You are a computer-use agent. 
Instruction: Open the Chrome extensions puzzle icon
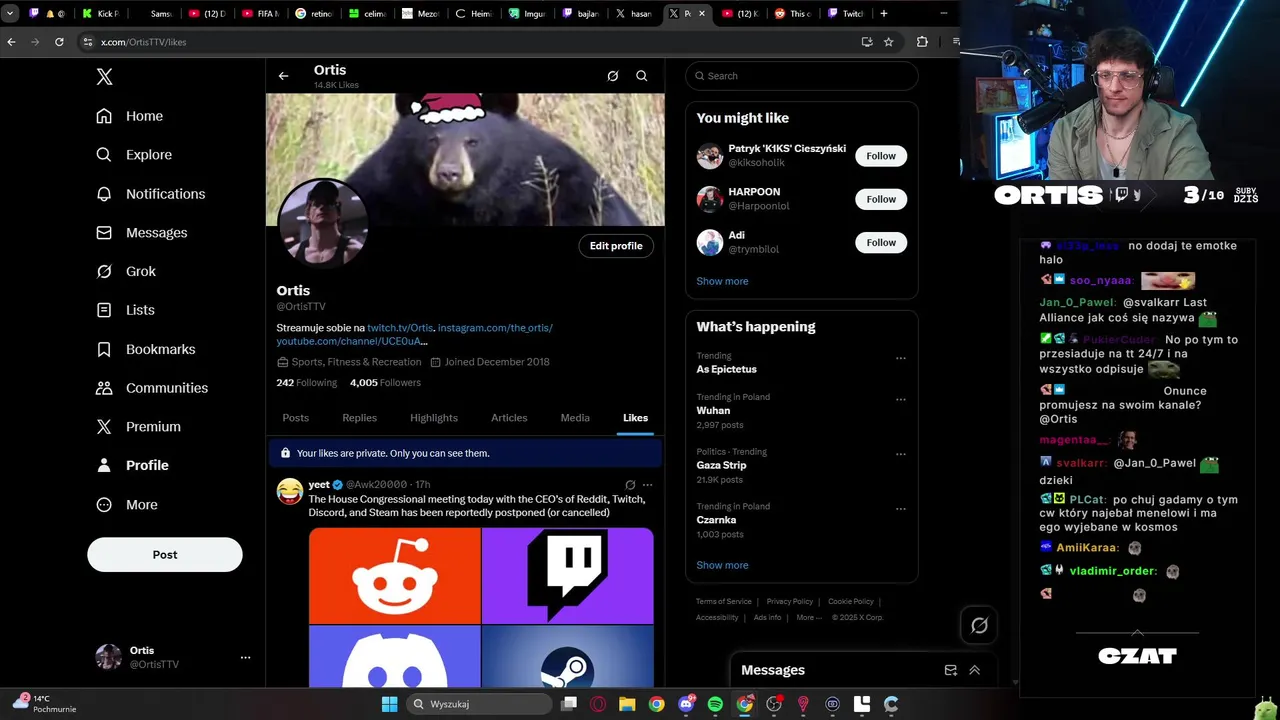922,42
